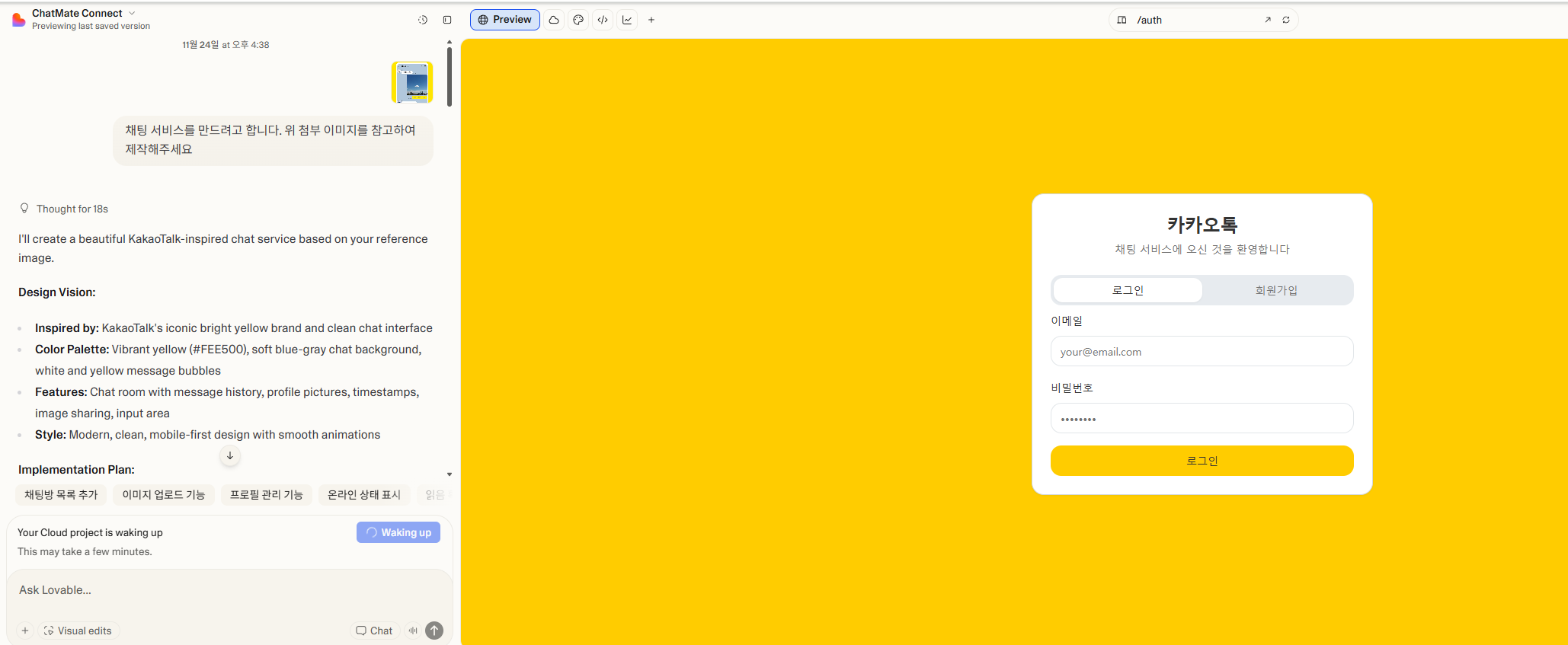The height and width of the screenshot is (645, 1568).
Task: Click '채팅 서비스에 오신 것을 환영합니다' text
Action: click(1202, 249)
